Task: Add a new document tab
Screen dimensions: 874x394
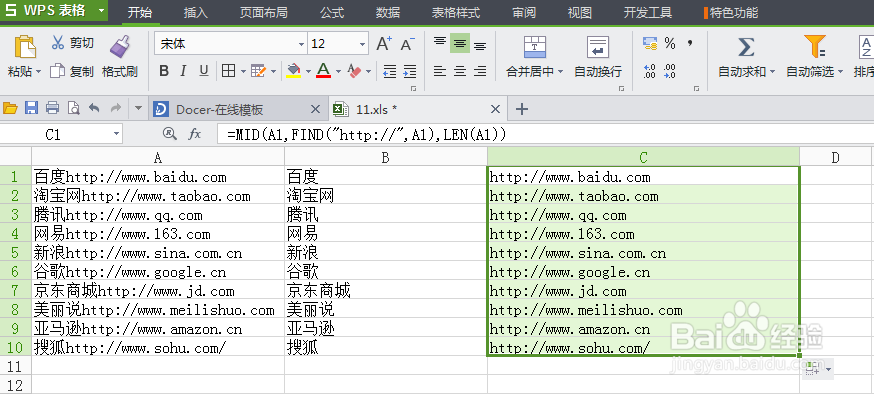Action: tap(521, 109)
